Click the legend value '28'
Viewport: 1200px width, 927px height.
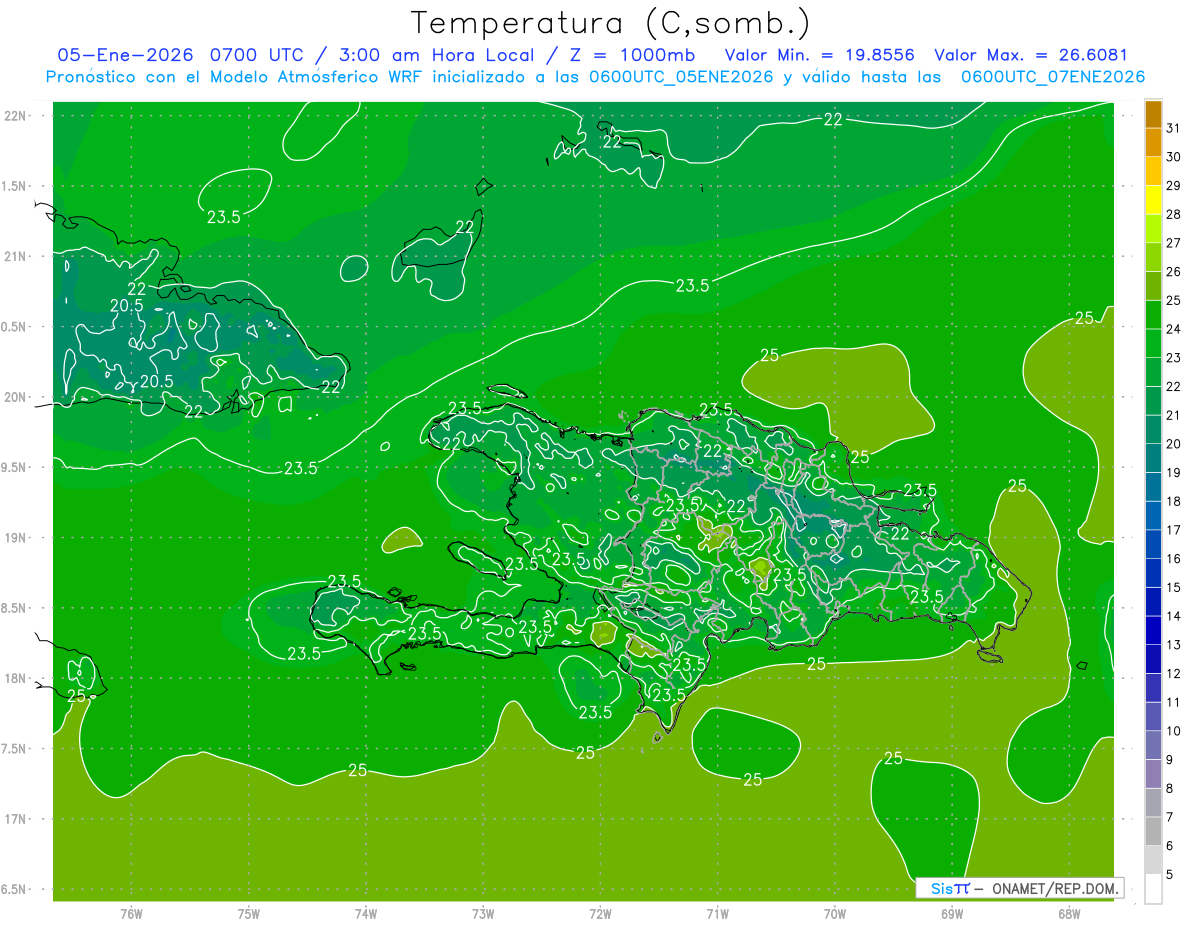1174,214
